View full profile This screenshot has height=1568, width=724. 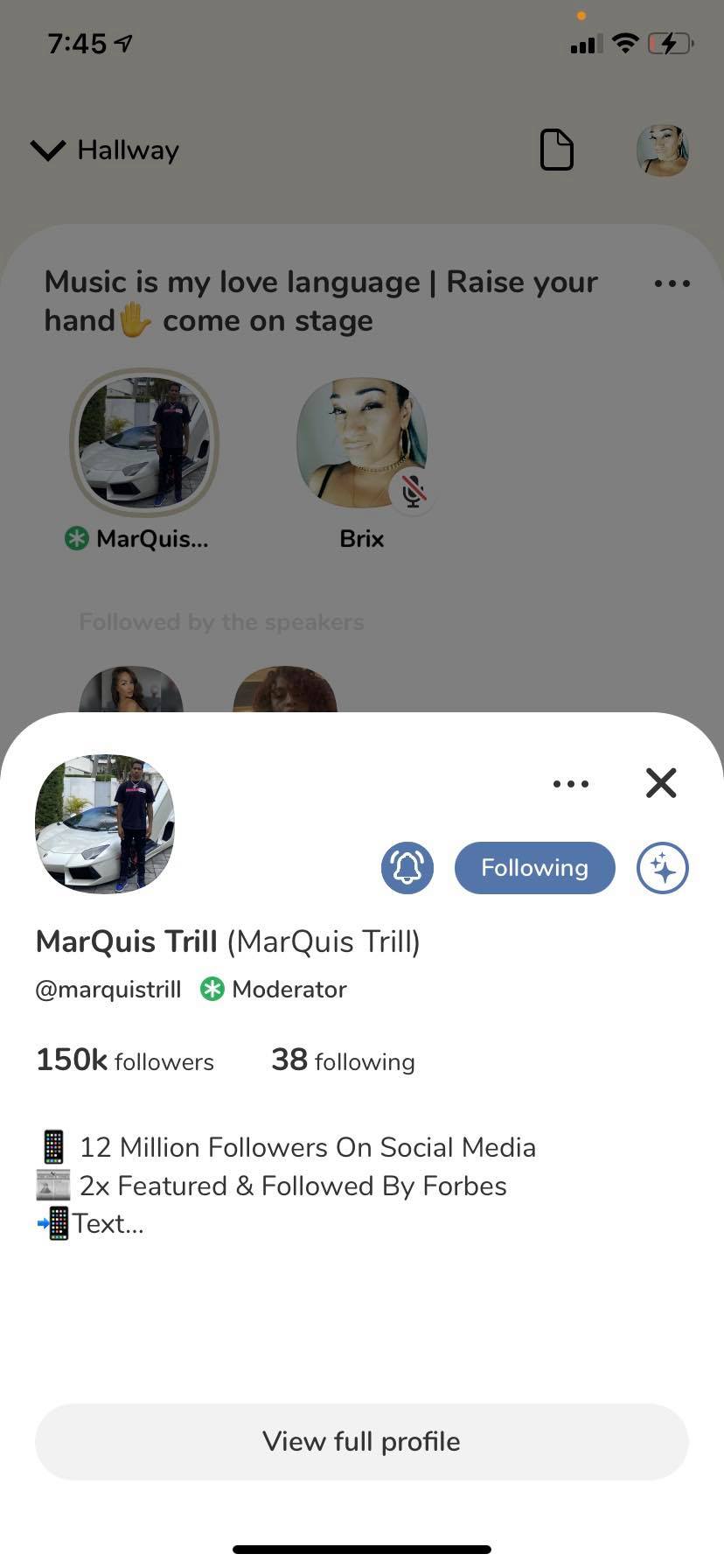point(362,1441)
